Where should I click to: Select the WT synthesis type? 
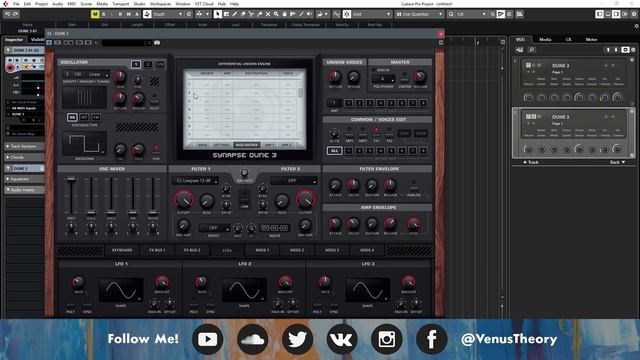point(84,118)
